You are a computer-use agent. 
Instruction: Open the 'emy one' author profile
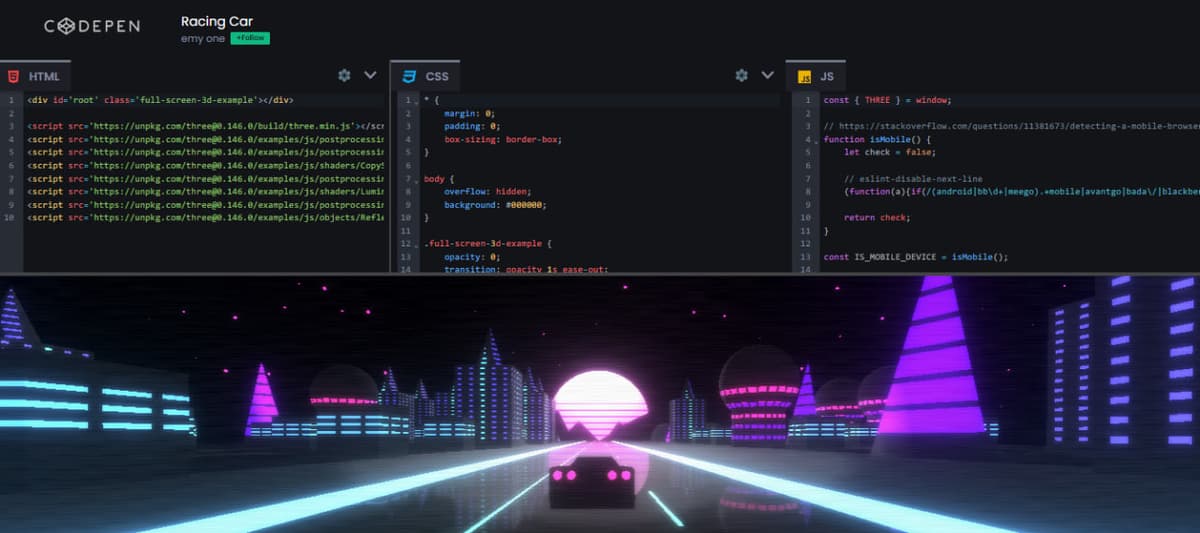click(203, 38)
